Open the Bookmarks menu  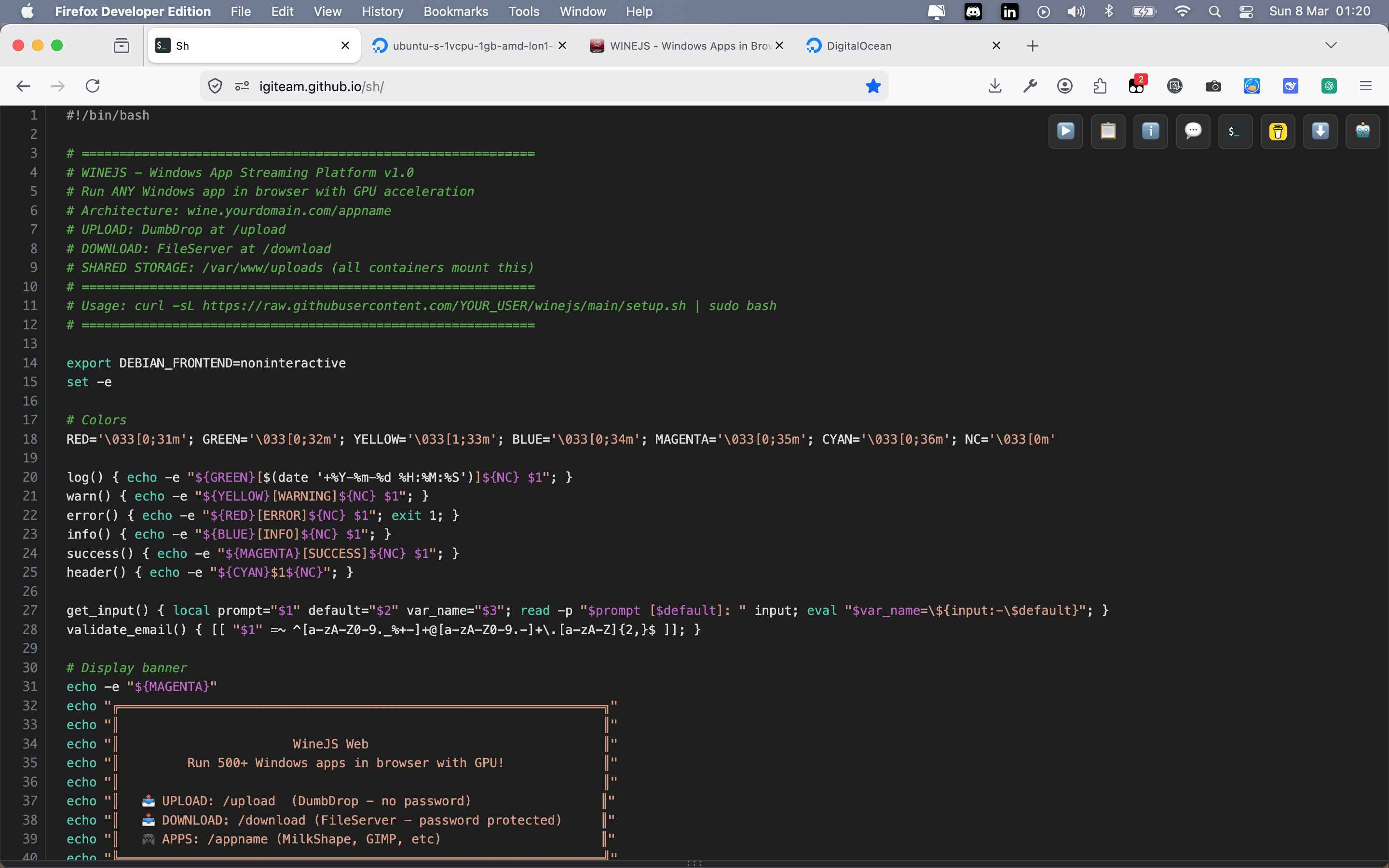tap(456, 12)
